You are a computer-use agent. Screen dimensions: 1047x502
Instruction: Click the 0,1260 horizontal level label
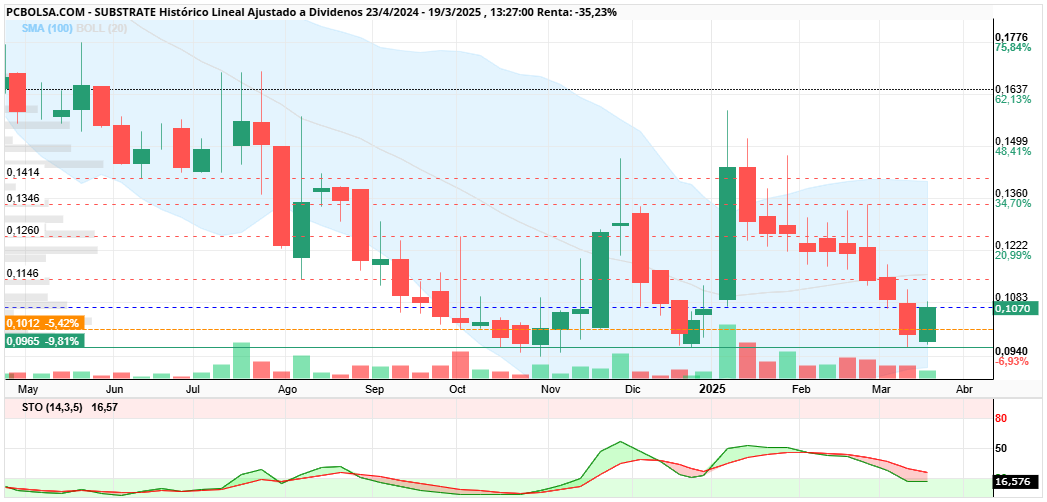pos(23,230)
